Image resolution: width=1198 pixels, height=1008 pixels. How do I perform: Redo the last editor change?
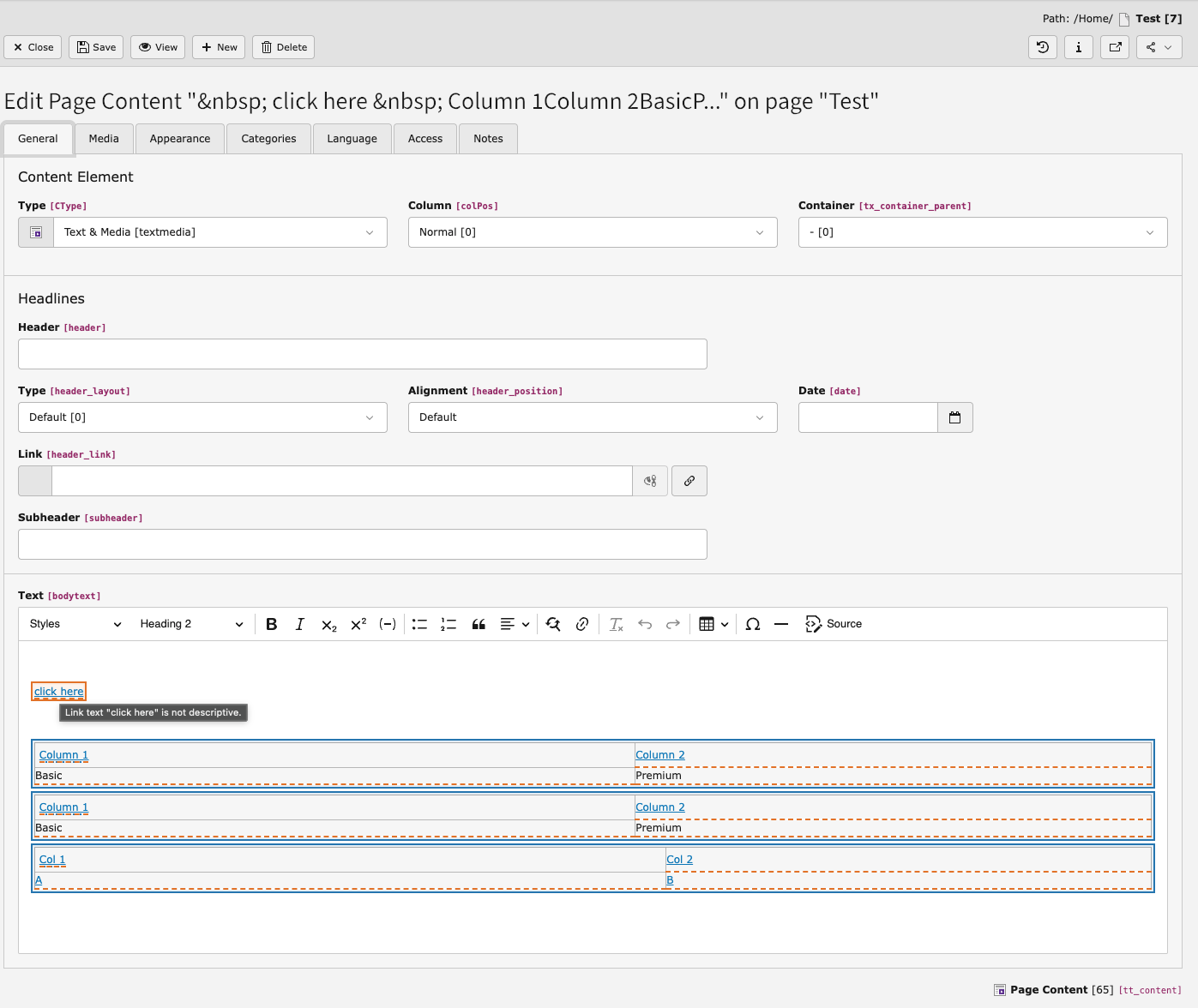[673, 624]
